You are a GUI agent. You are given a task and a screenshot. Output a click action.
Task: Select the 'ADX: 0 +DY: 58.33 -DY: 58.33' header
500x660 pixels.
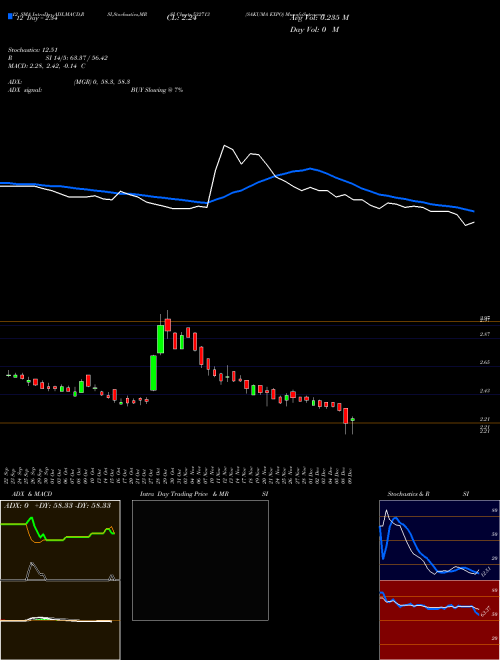click(57, 505)
